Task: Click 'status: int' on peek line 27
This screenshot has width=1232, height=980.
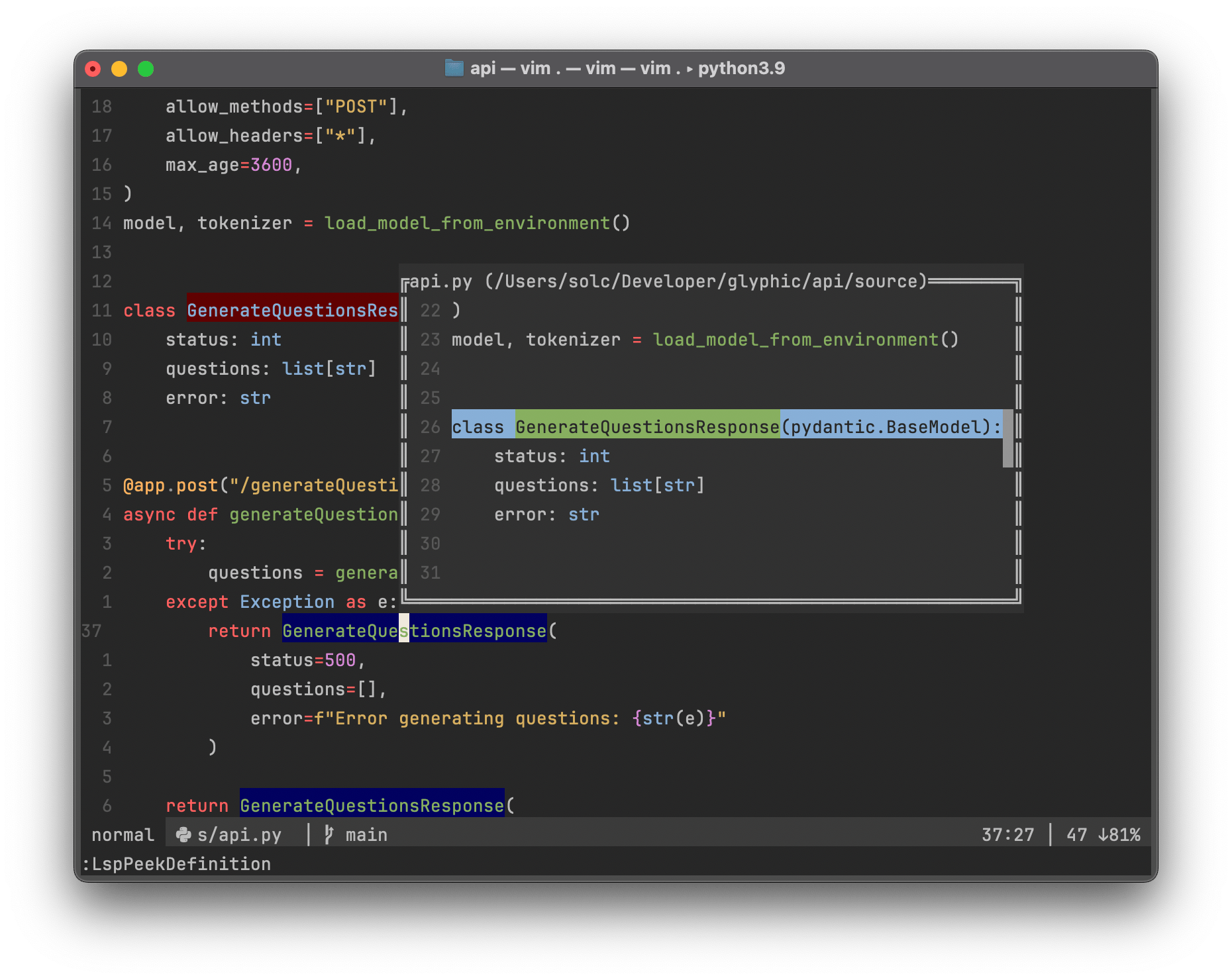Action: [552, 456]
